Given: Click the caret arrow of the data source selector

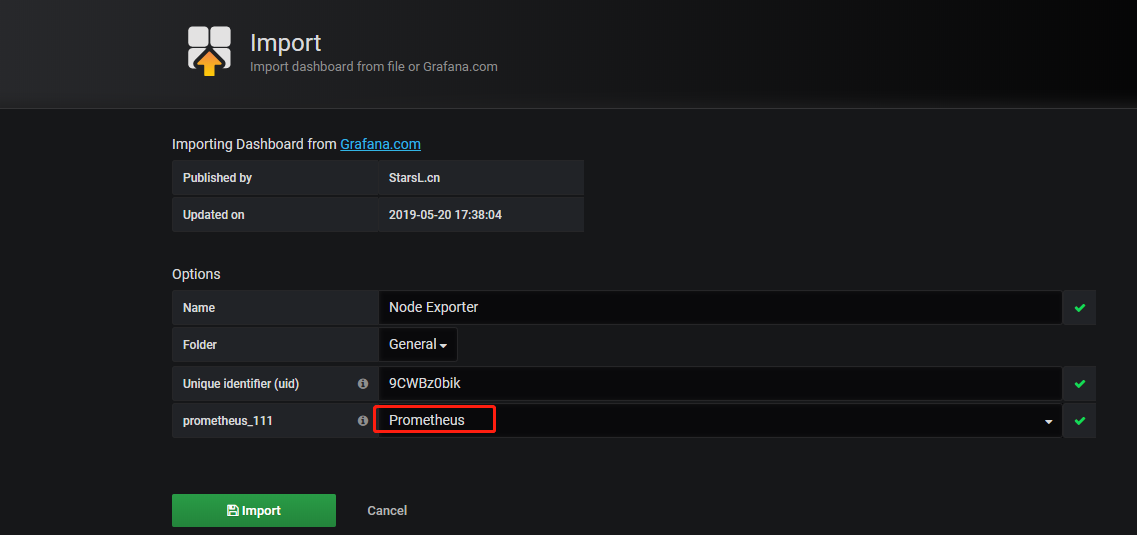Looking at the screenshot, I should 1049,422.
